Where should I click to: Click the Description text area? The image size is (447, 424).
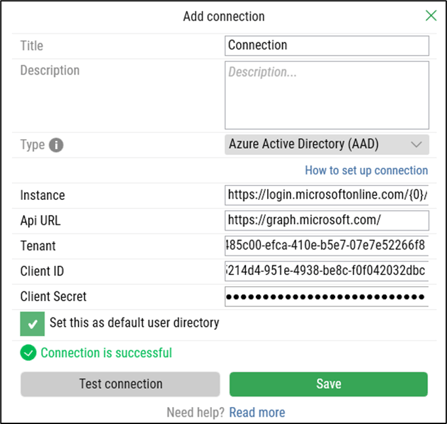(327, 95)
